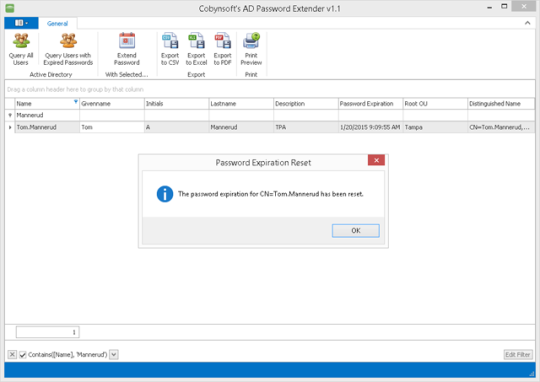
Task: Close the Password Expiration Reset dialog
Action: pos(376,160)
